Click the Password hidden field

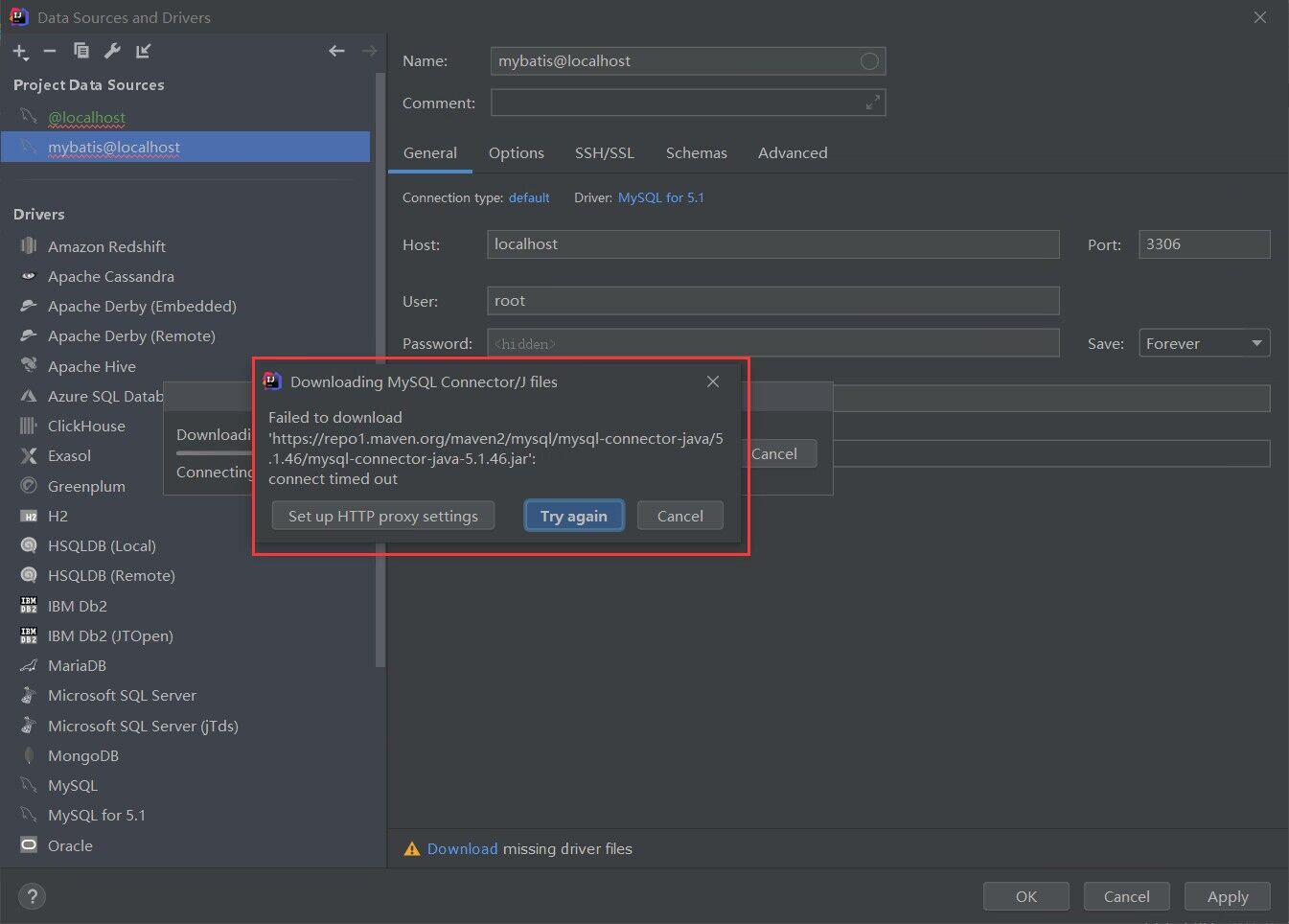coord(773,343)
